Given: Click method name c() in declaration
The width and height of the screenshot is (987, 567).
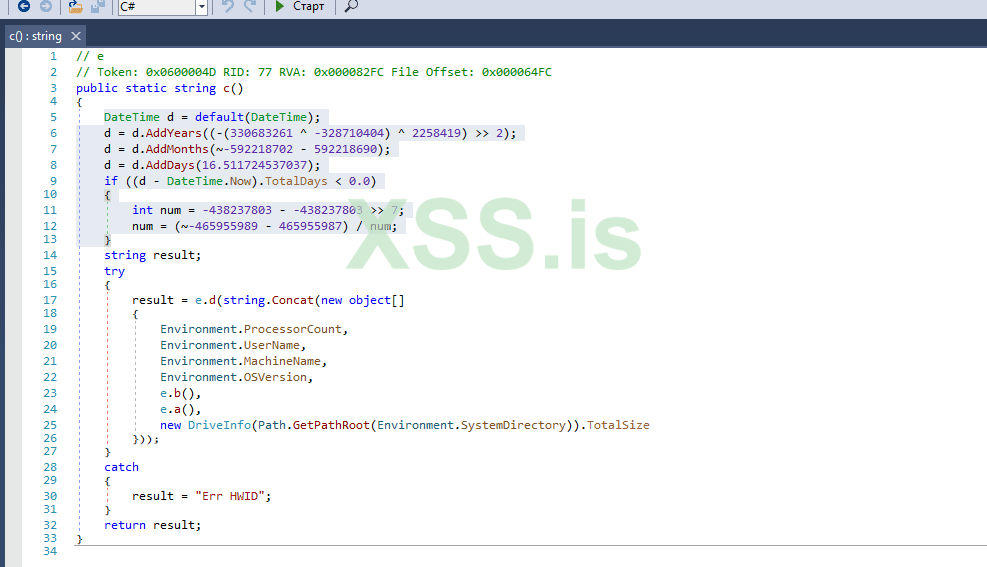Looking at the screenshot, I should tap(234, 89).
